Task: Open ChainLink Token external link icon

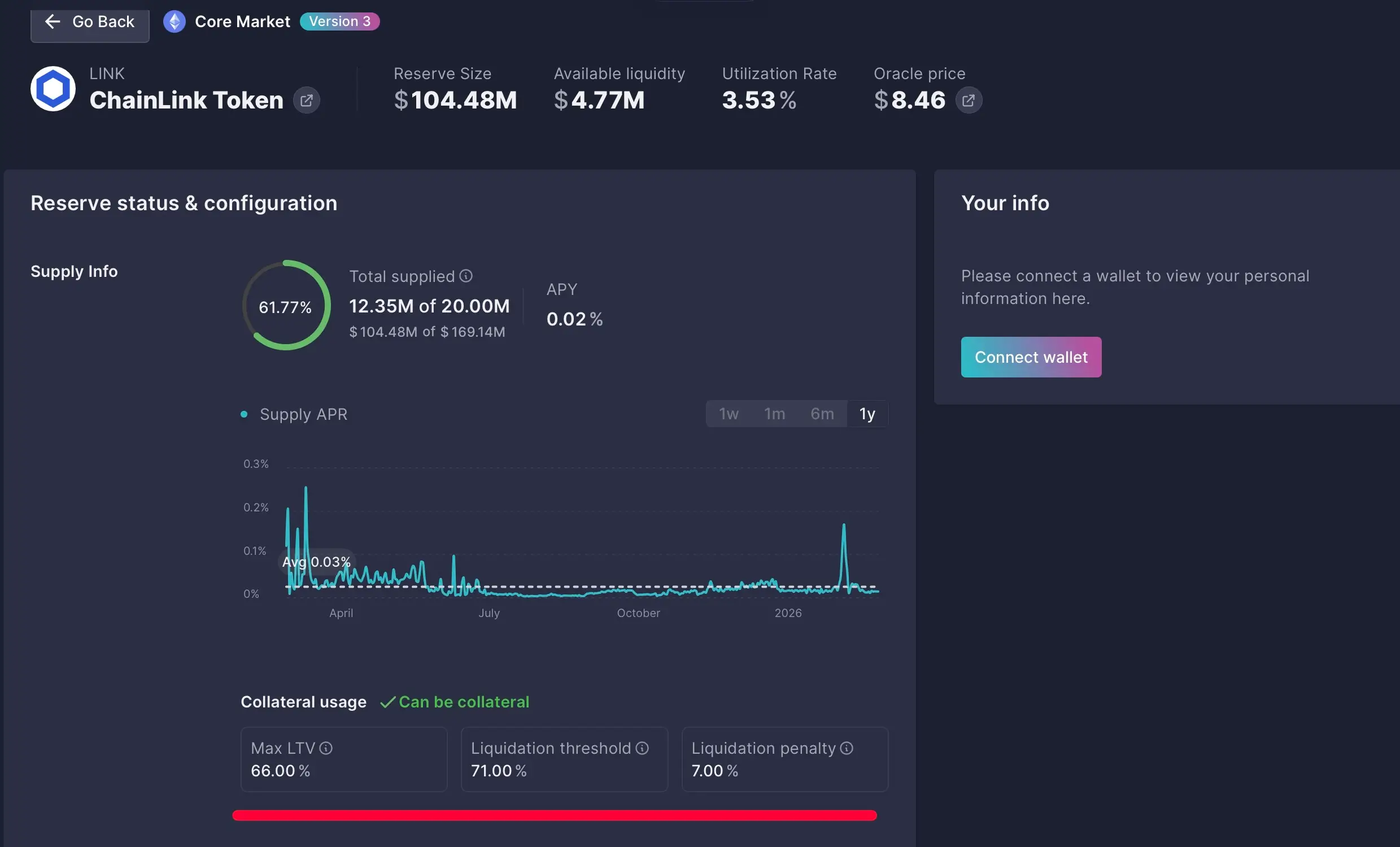Action: point(306,101)
